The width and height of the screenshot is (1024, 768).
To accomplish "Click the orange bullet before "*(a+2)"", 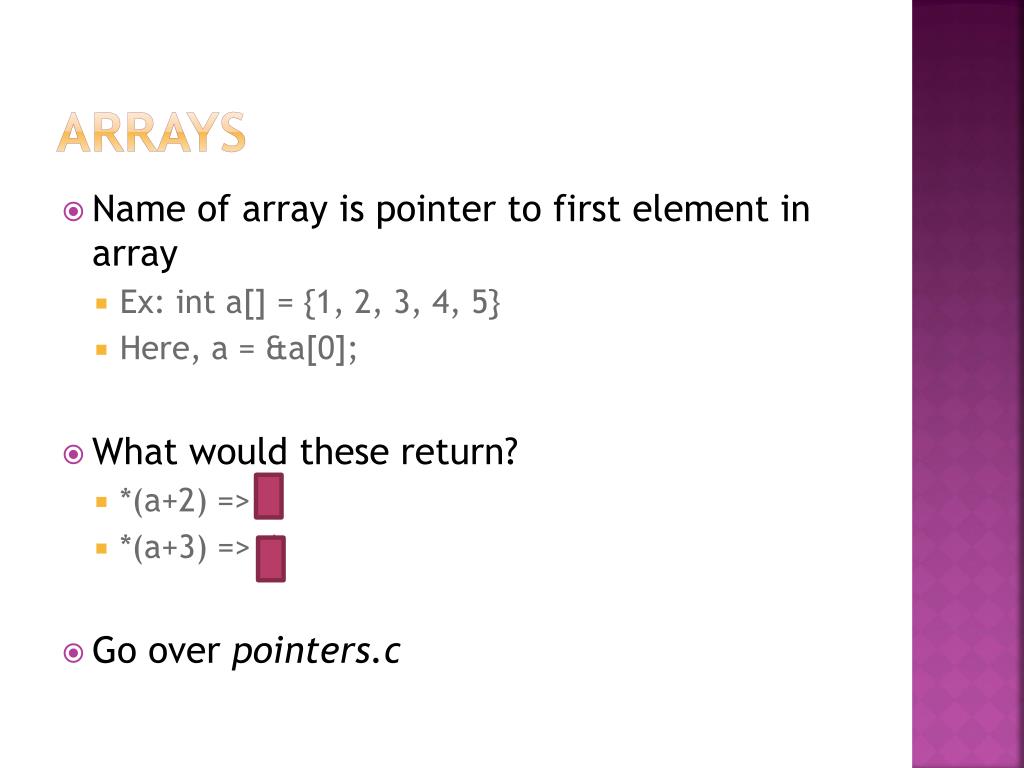I will [101, 501].
